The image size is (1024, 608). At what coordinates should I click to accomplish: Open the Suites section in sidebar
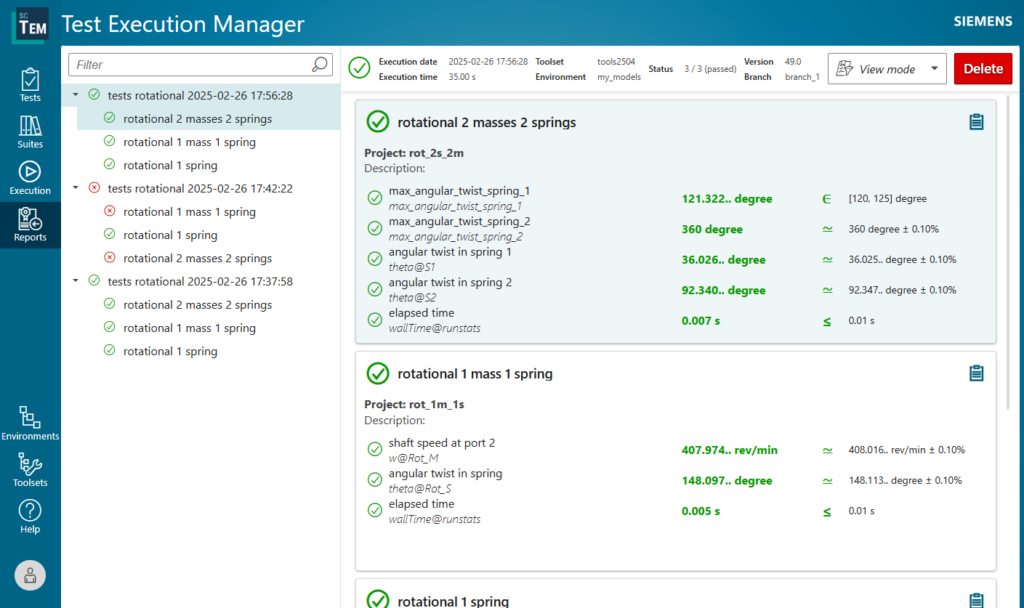tap(30, 131)
